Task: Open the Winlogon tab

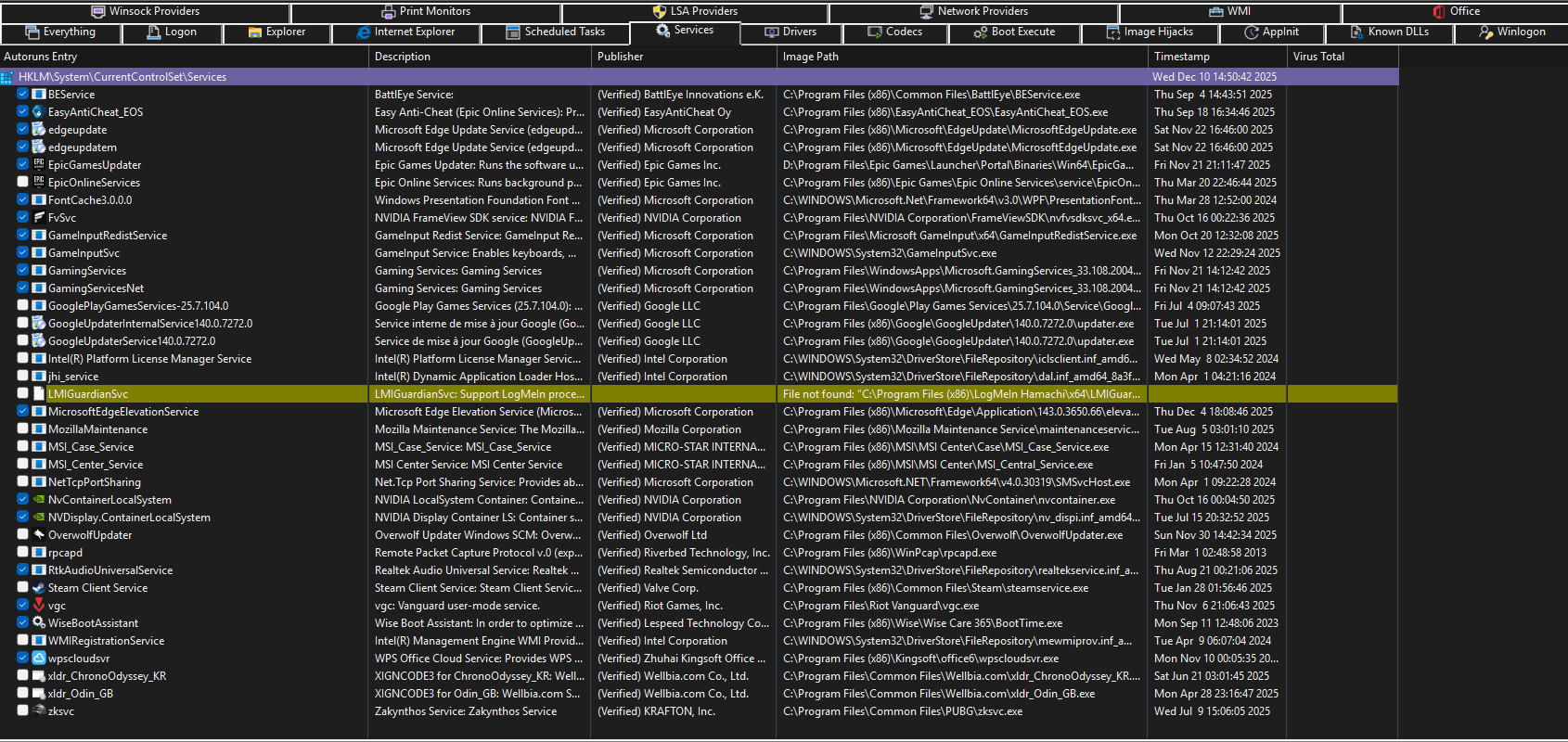Action: 1511,32
